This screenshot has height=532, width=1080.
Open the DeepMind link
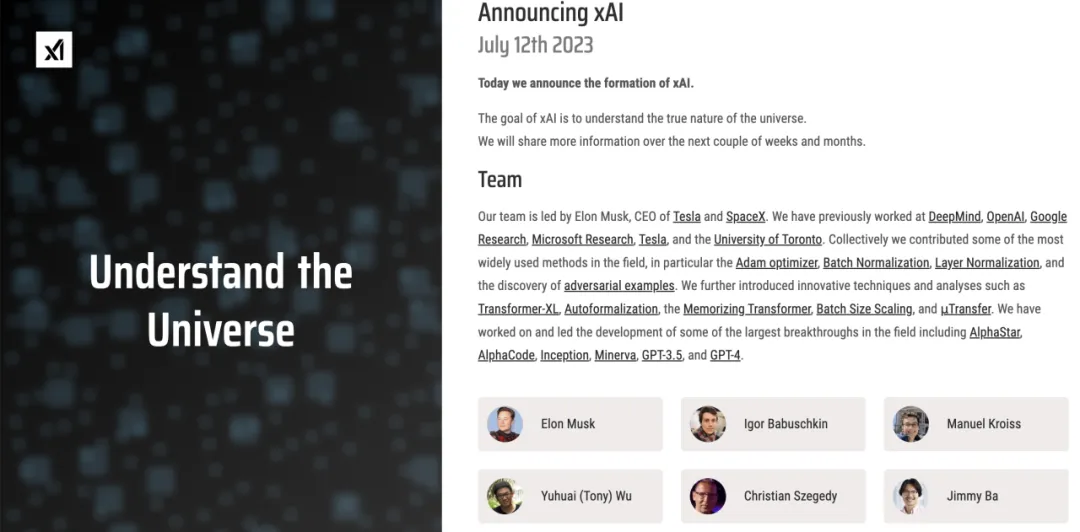(x=954, y=217)
